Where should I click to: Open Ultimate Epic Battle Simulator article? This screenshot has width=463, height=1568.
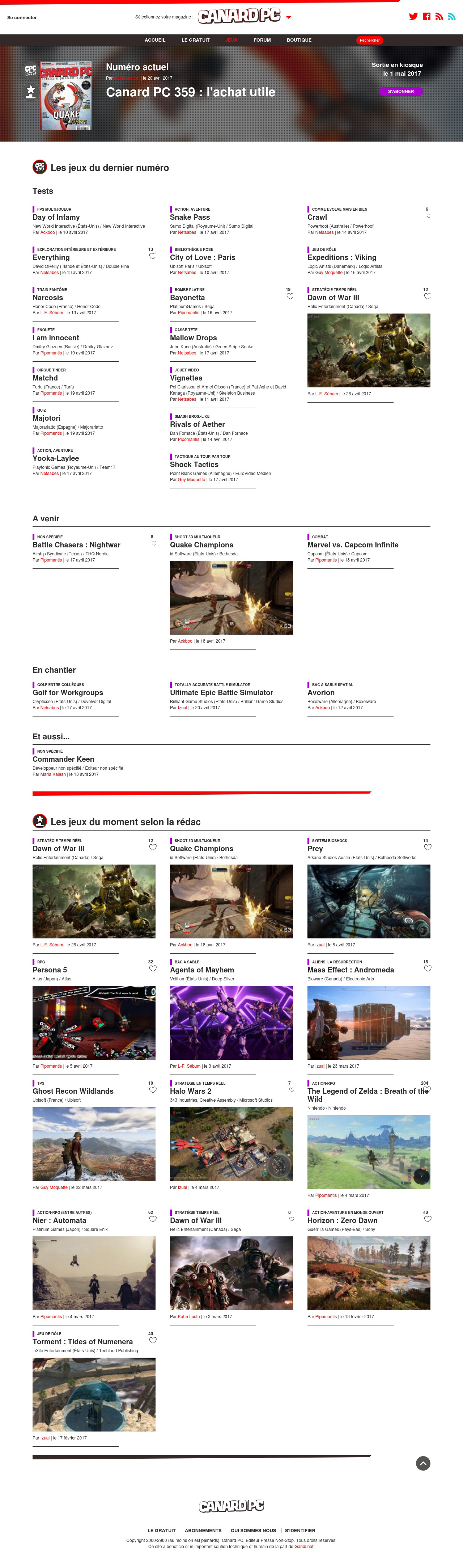click(x=221, y=693)
